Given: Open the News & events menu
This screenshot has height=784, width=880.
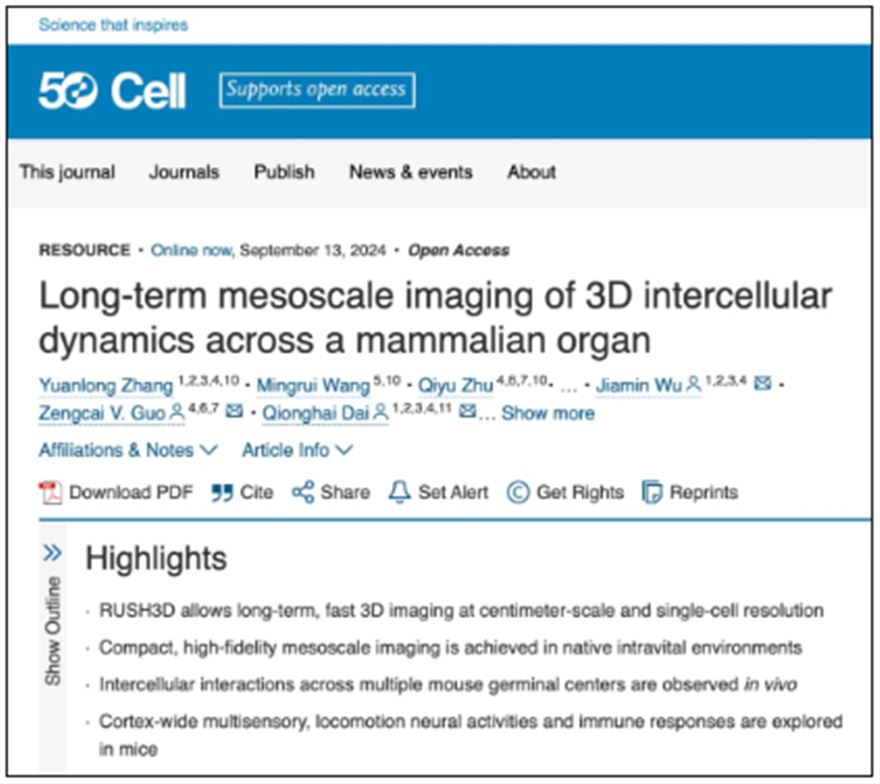Looking at the screenshot, I should pyautogui.click(x=410, y=172).
